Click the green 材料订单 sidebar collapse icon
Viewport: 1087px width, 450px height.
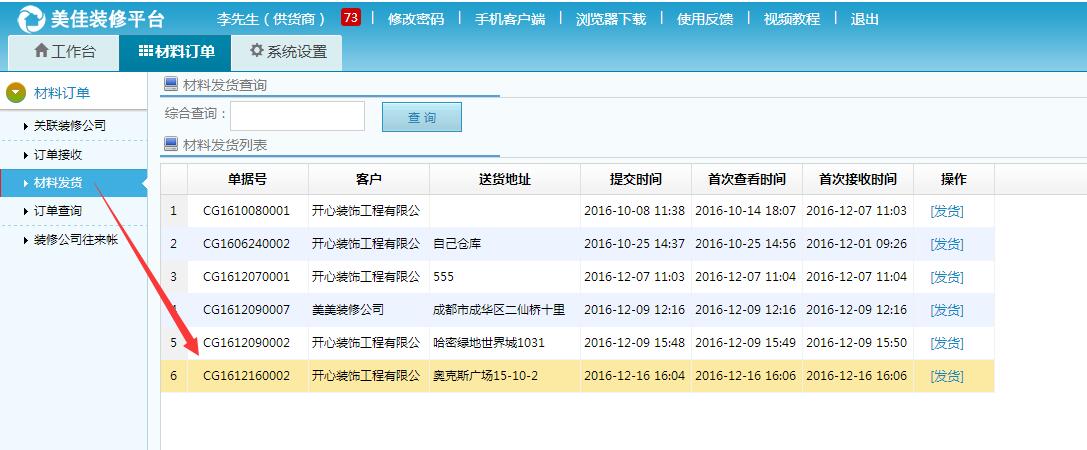coord(16,93)
